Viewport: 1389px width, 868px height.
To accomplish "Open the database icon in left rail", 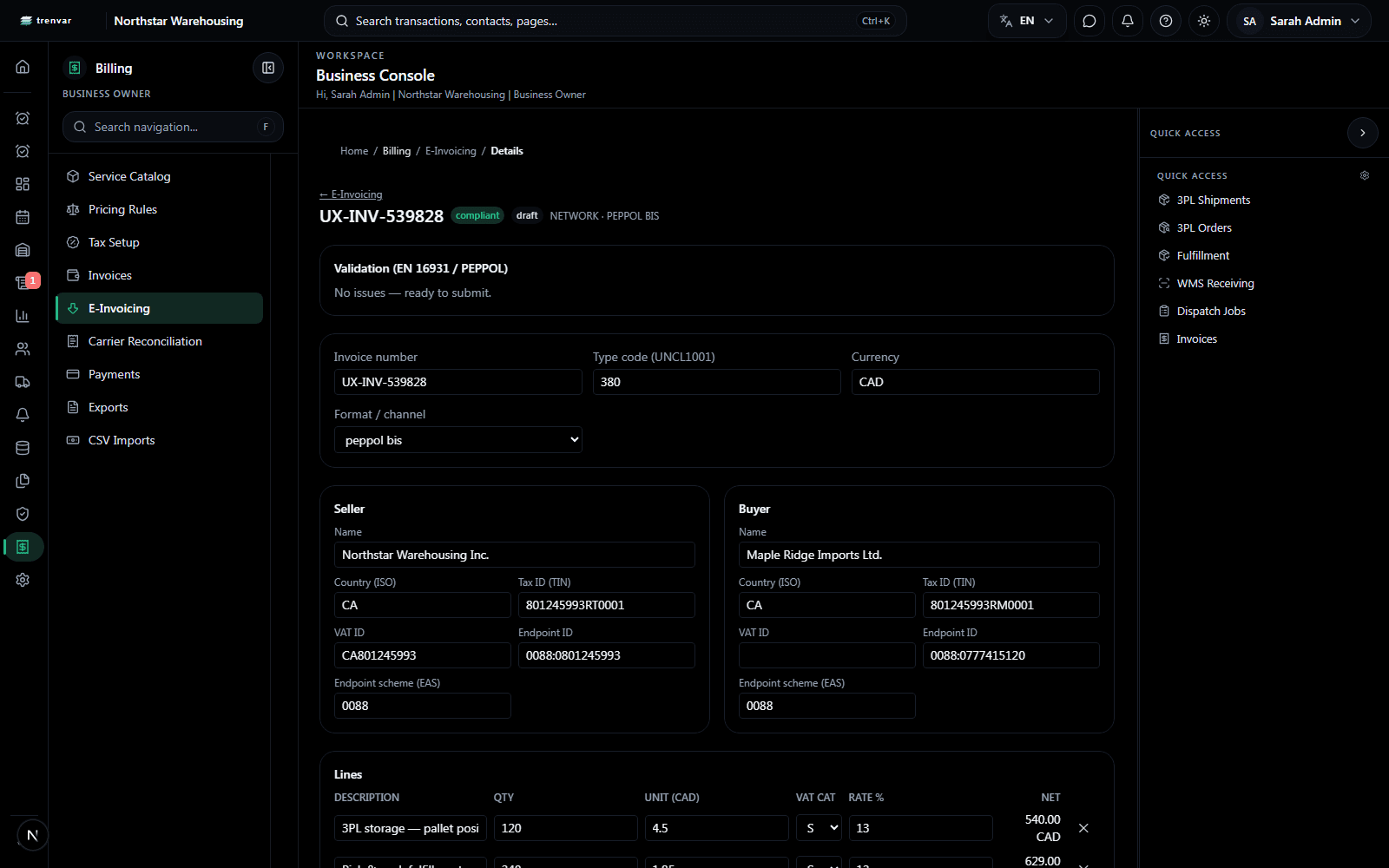I will (23, 448).
